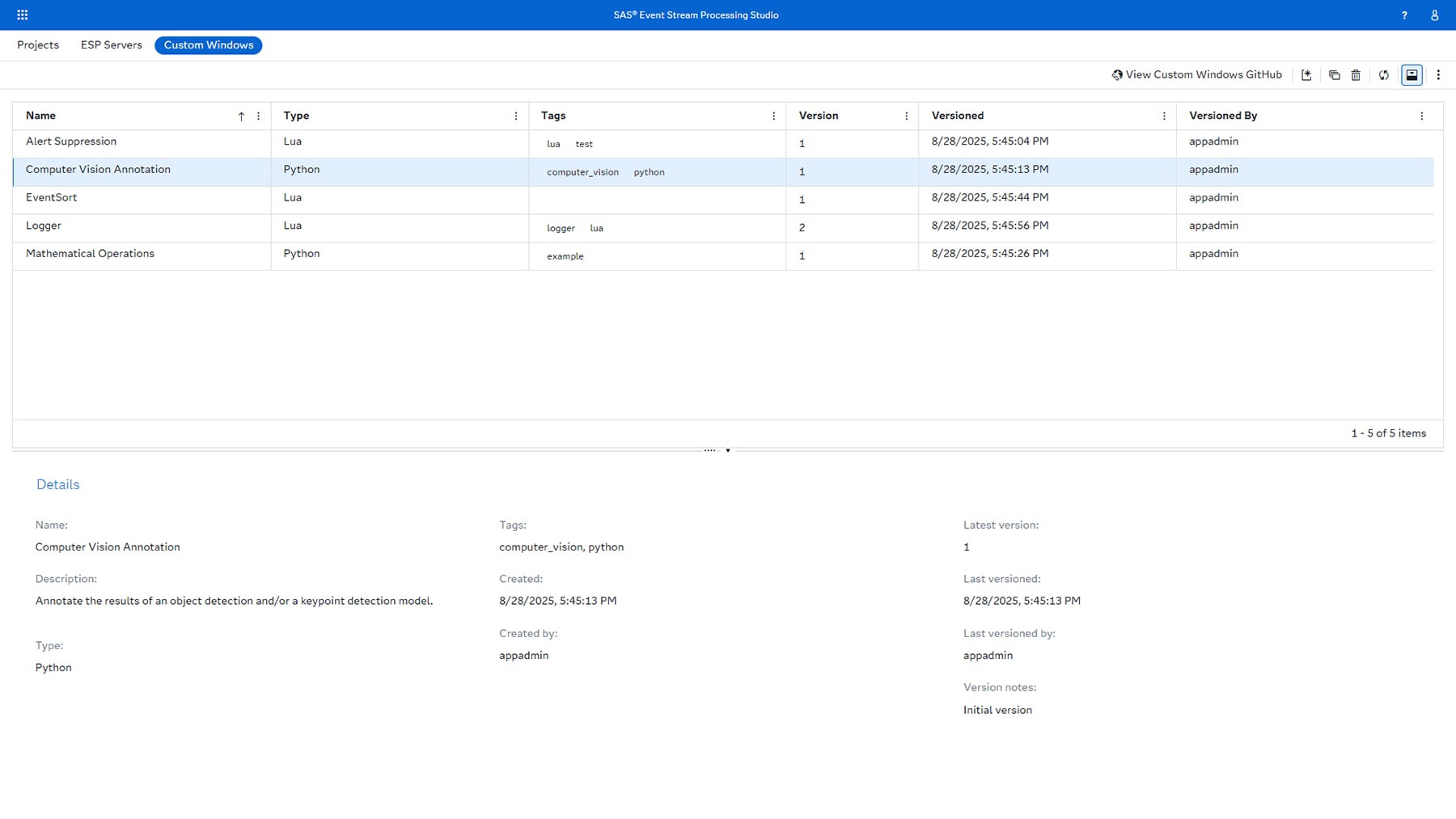1456x819 pixels.
Task: Click the Custom Windows pill button
Action: tap(208, 44)
